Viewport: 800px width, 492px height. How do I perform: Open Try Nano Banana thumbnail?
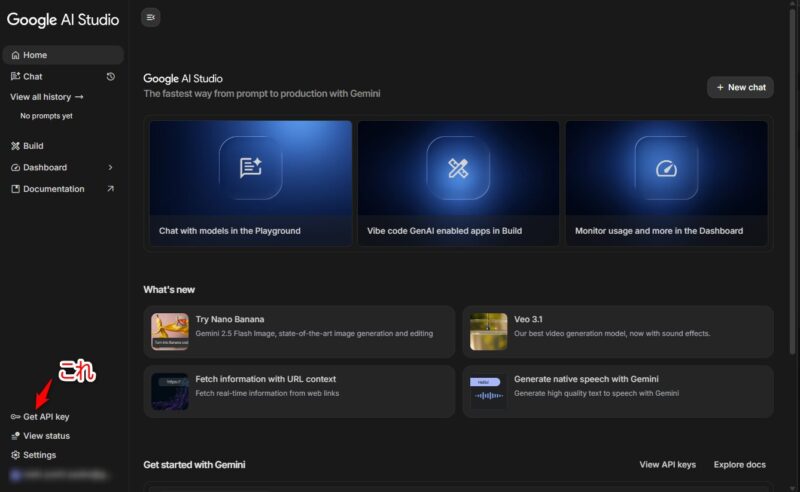pyautogui.click(x=170, y=331)
